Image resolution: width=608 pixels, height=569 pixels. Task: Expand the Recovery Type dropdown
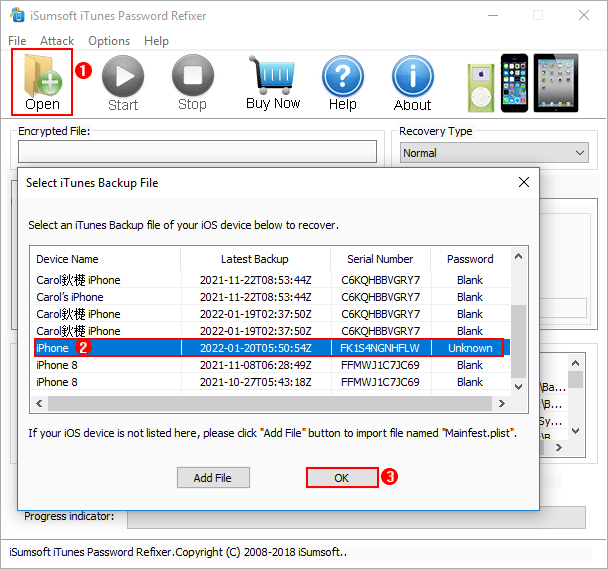coord(494,153)
